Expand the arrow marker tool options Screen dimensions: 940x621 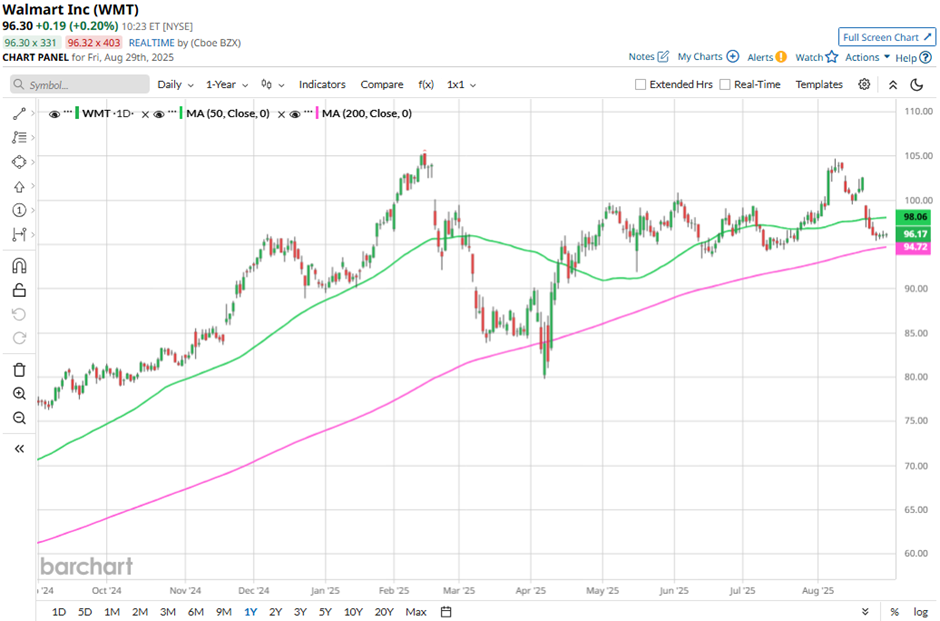click(x=32, y=187)
